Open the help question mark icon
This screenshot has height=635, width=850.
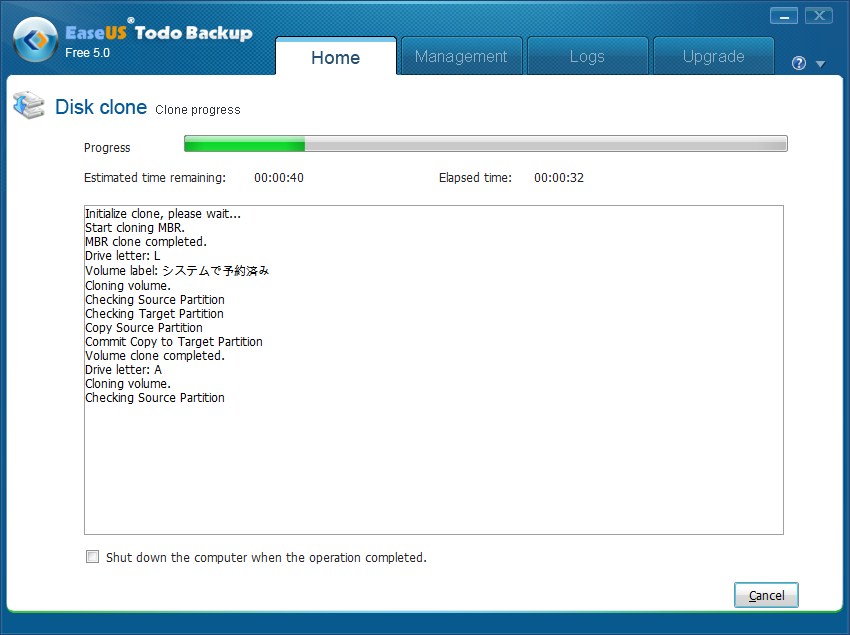(798, 63)
